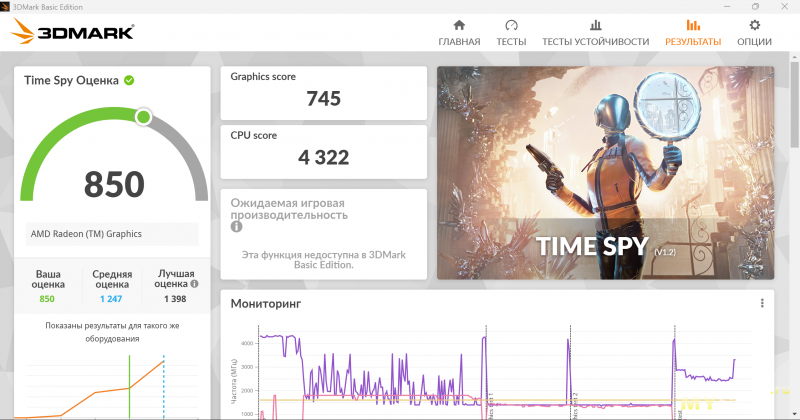Click the green knob on score gauge

143,117
